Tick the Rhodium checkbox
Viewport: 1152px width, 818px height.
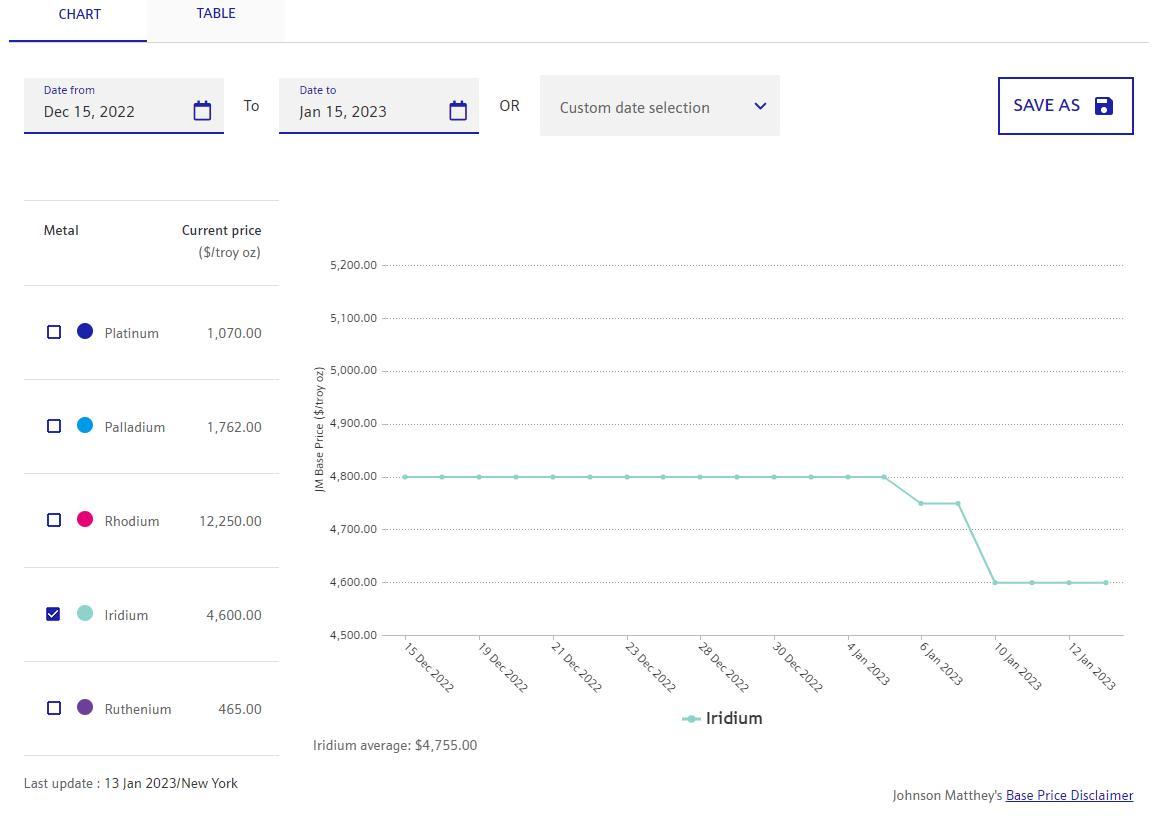coord(54,520)
